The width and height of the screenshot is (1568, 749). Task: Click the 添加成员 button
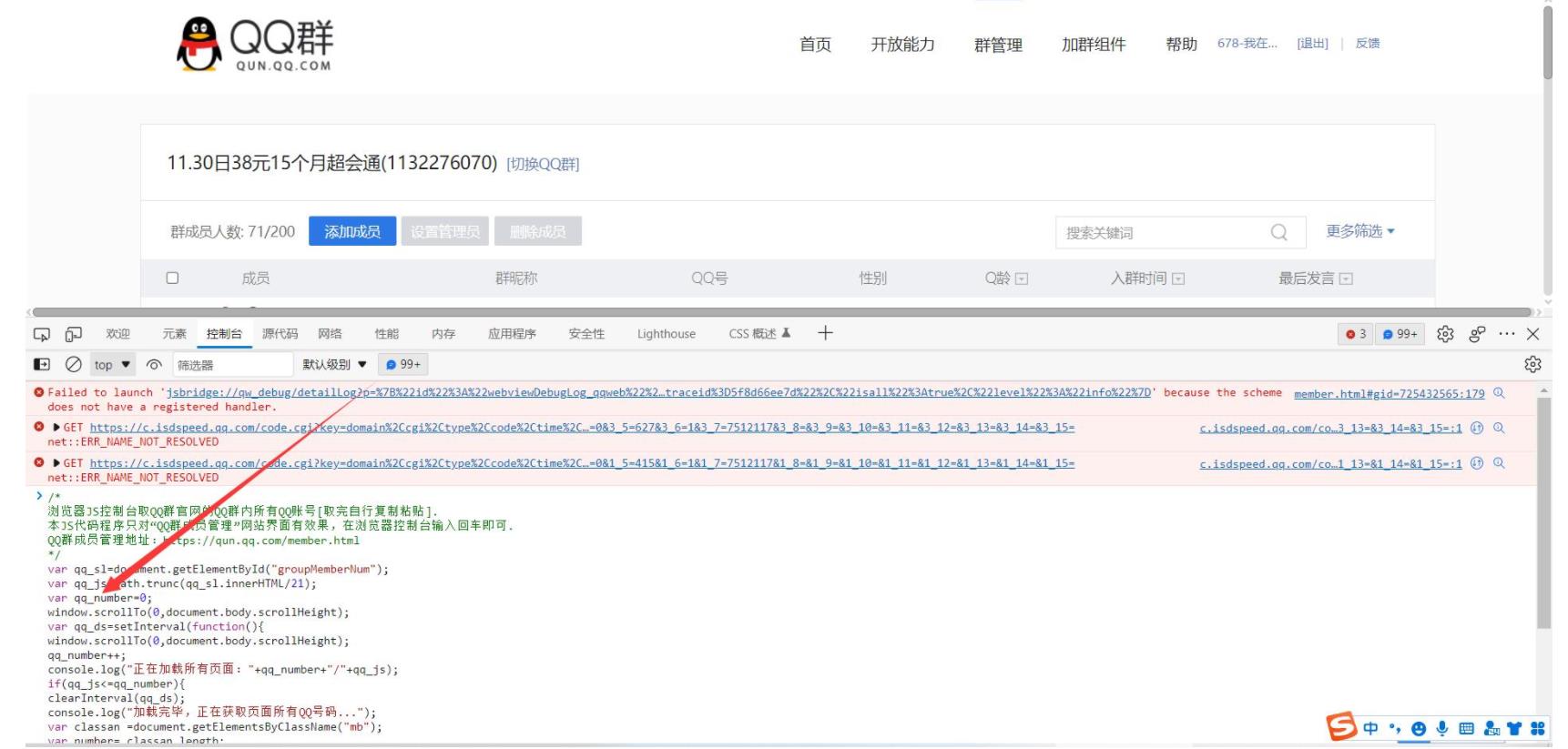(x=352, y=231)
